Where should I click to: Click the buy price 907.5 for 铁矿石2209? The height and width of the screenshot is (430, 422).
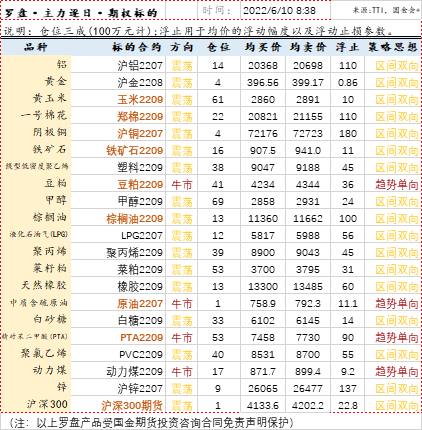pyautogui.click(x=263, y=151)
